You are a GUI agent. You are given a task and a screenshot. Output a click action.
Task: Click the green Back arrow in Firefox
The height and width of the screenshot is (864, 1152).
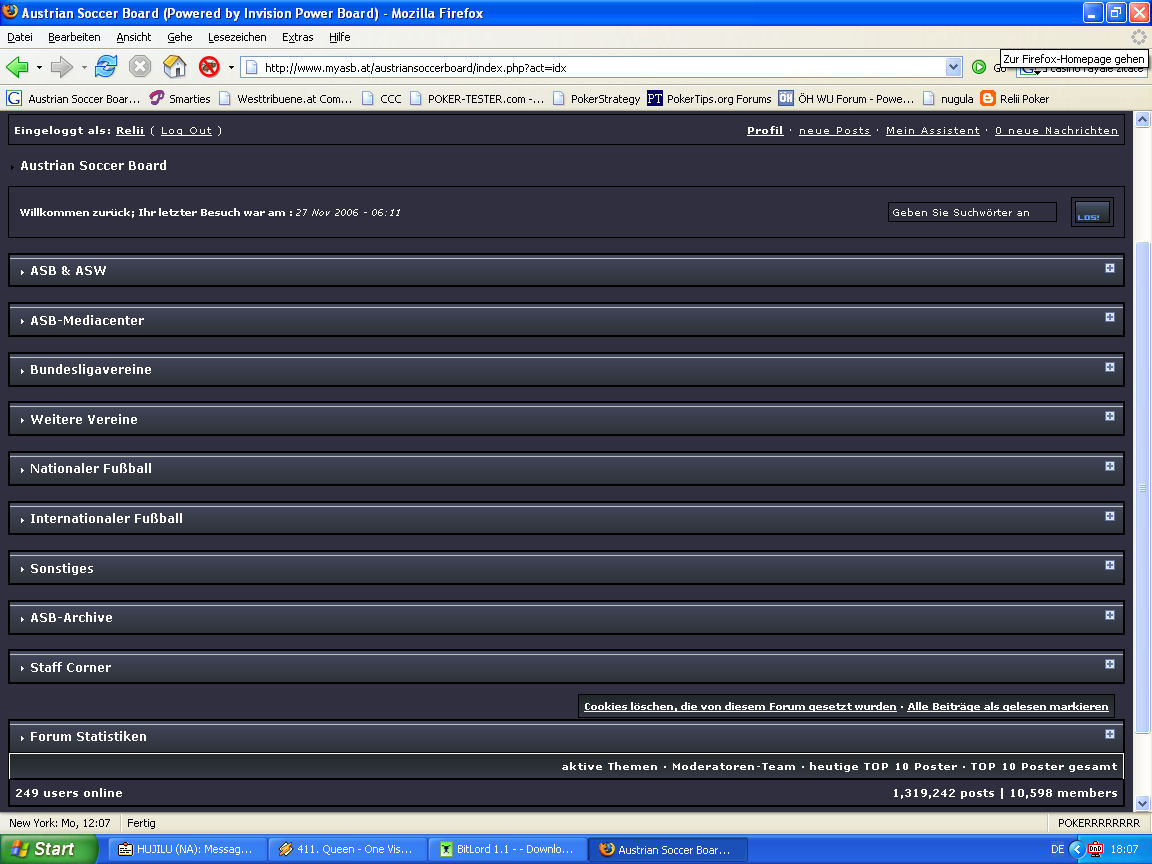[17, 67]
